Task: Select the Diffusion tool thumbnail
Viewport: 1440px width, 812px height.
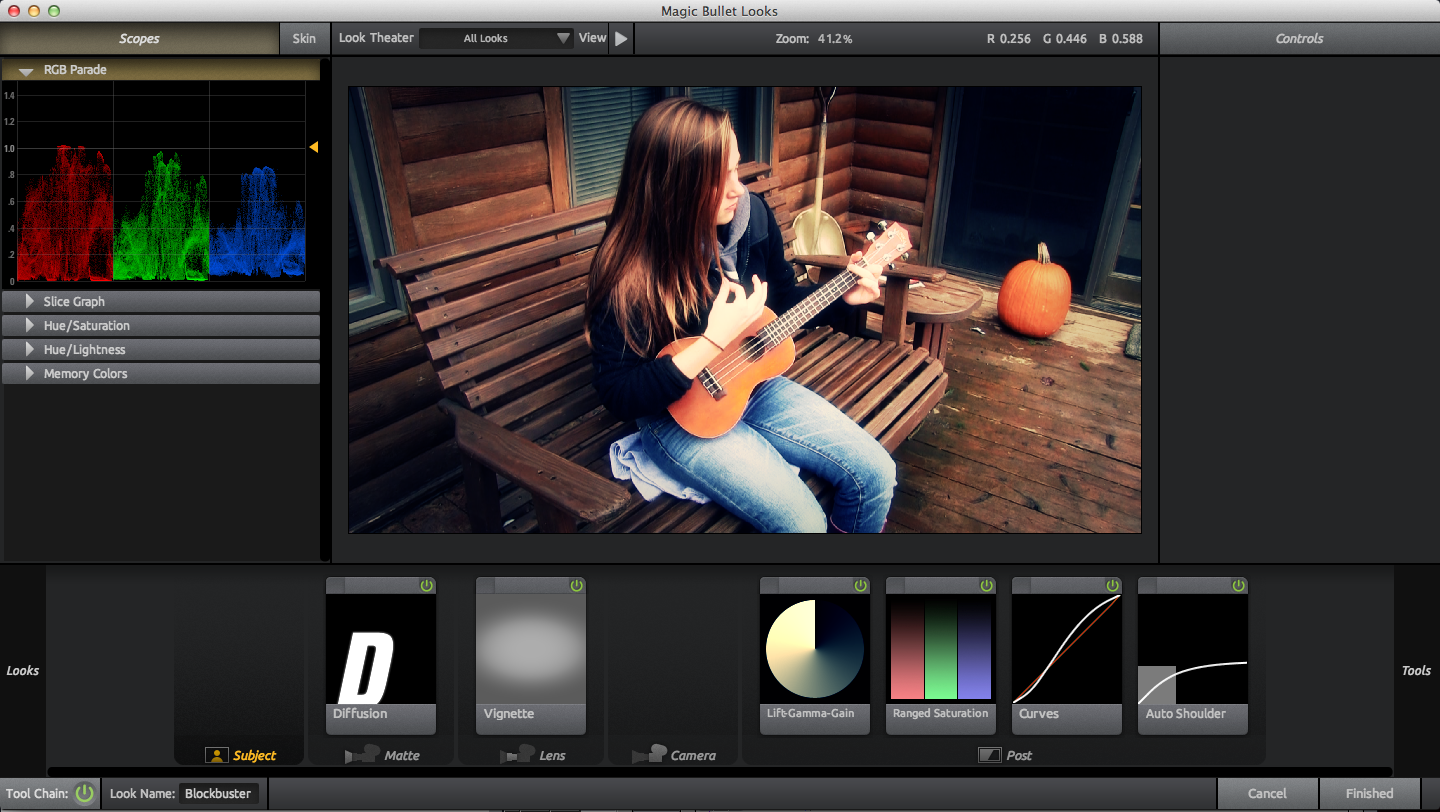Action: click(x=380, y=649)
